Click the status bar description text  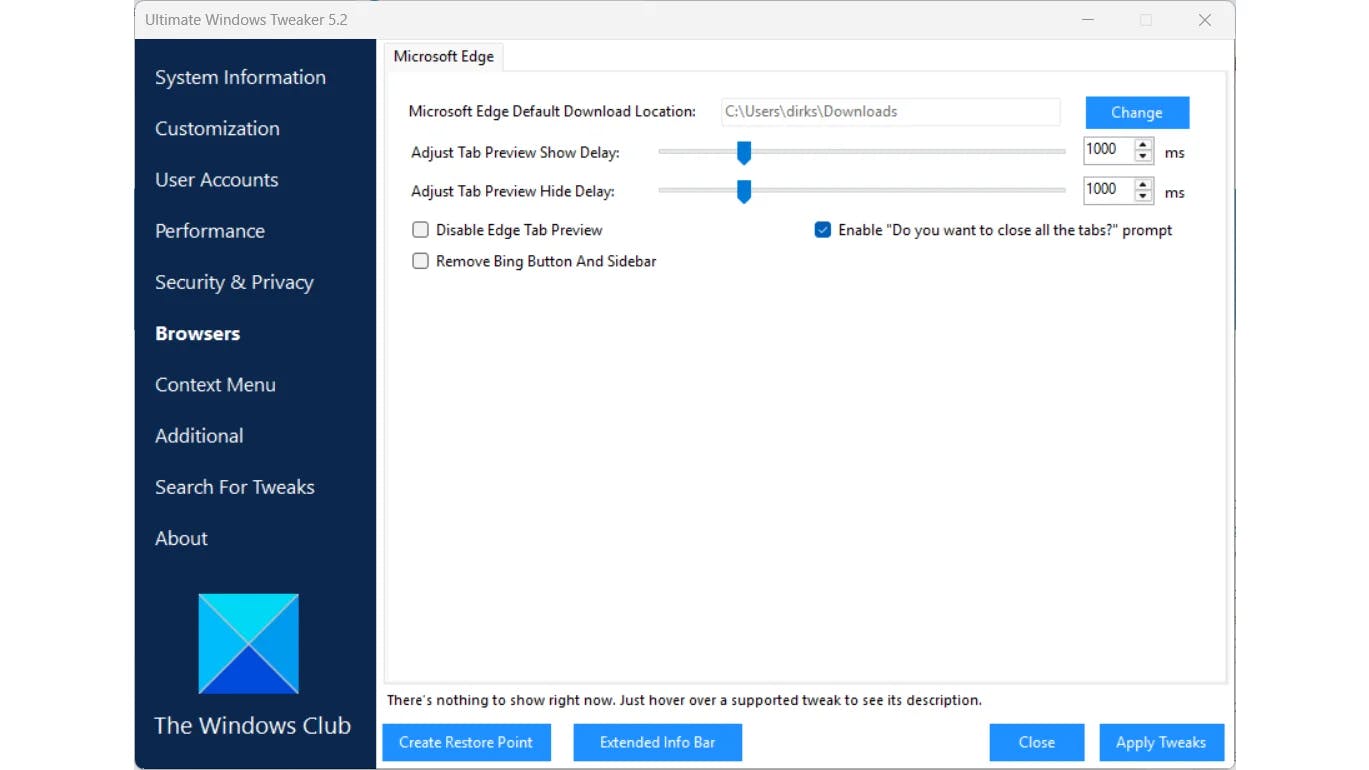684,700
